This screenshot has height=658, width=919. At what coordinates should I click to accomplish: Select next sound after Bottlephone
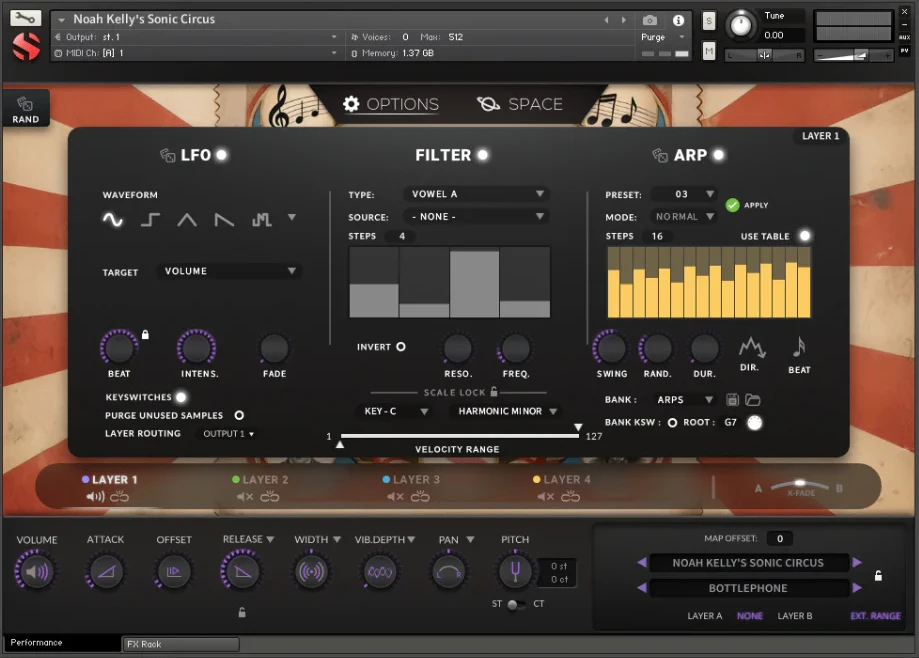857,588
